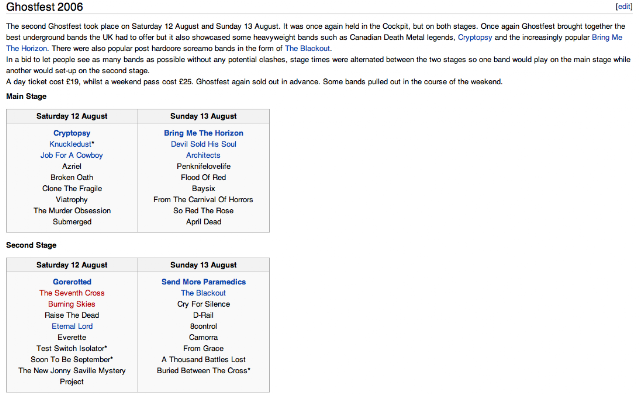Image resolution: width=640 pixels, height=395 pixels.
Task: Select Flood Of Red text
Action: pyautogui.click(x=203, y=177)
